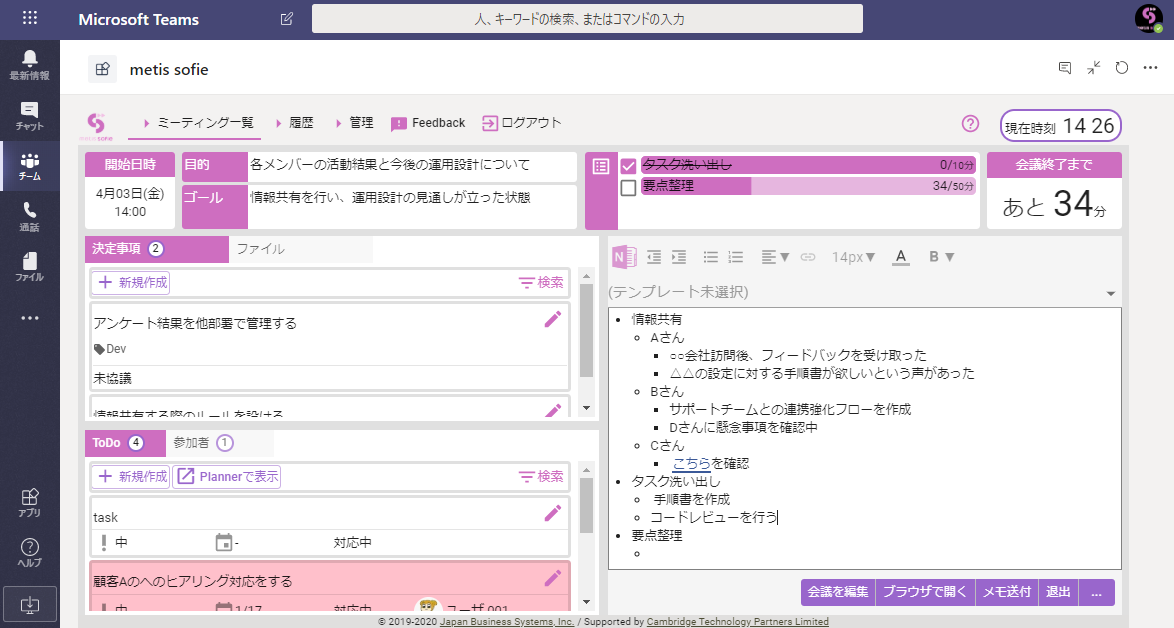Open Apps store in the sidebar
Screen dimensions: 1174x628
click(x=30, y=502)
